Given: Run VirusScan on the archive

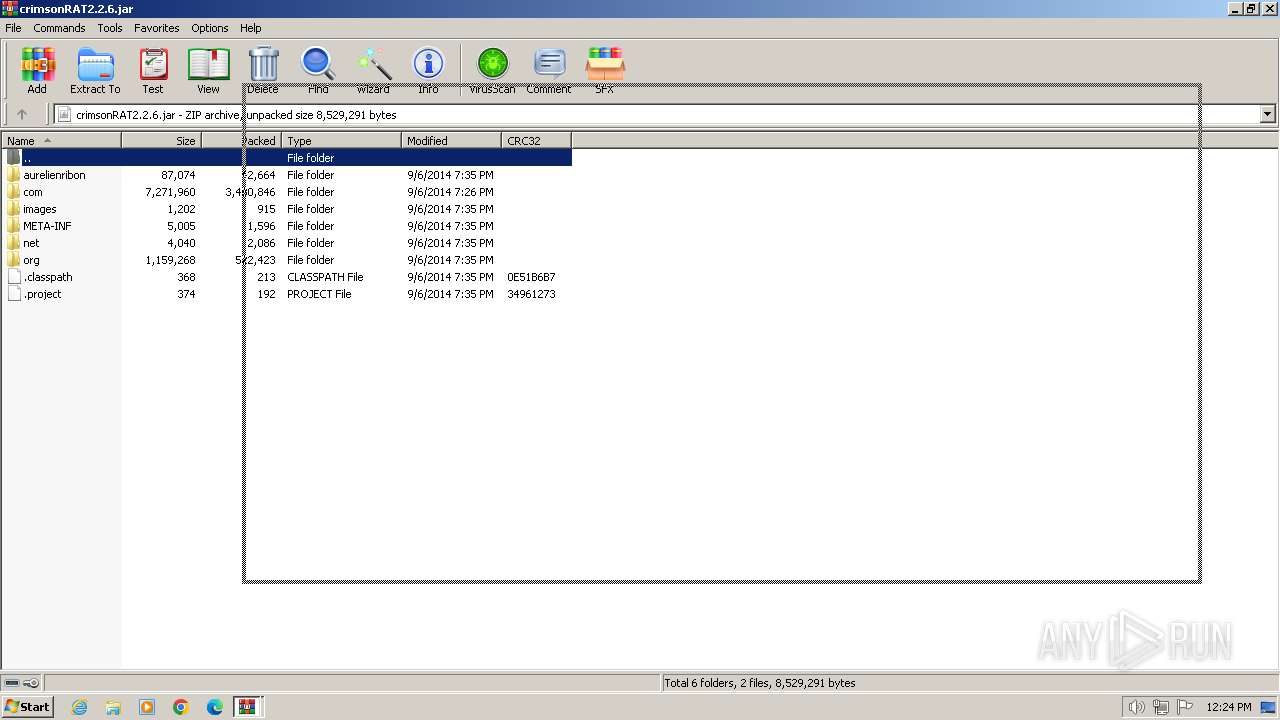Looking at the screenshot, I should (492, 69).
